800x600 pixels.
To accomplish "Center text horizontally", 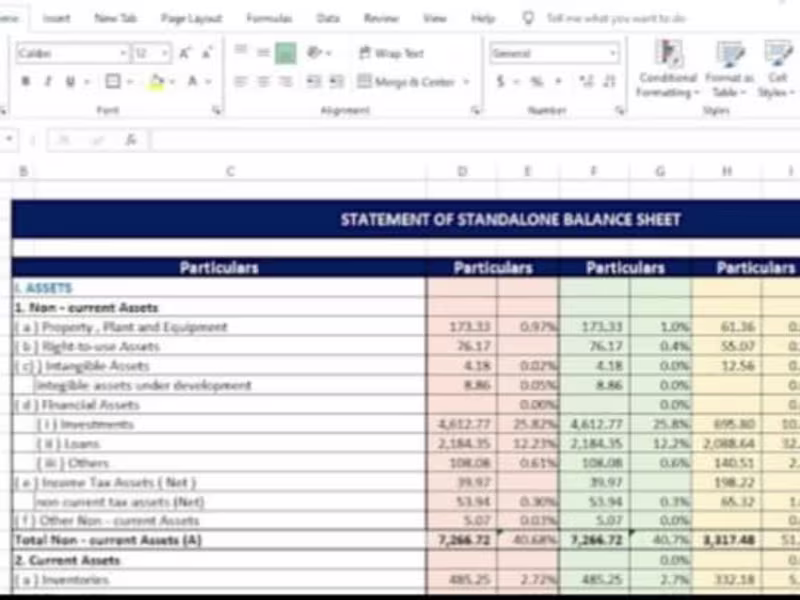I will coord(263,82).
